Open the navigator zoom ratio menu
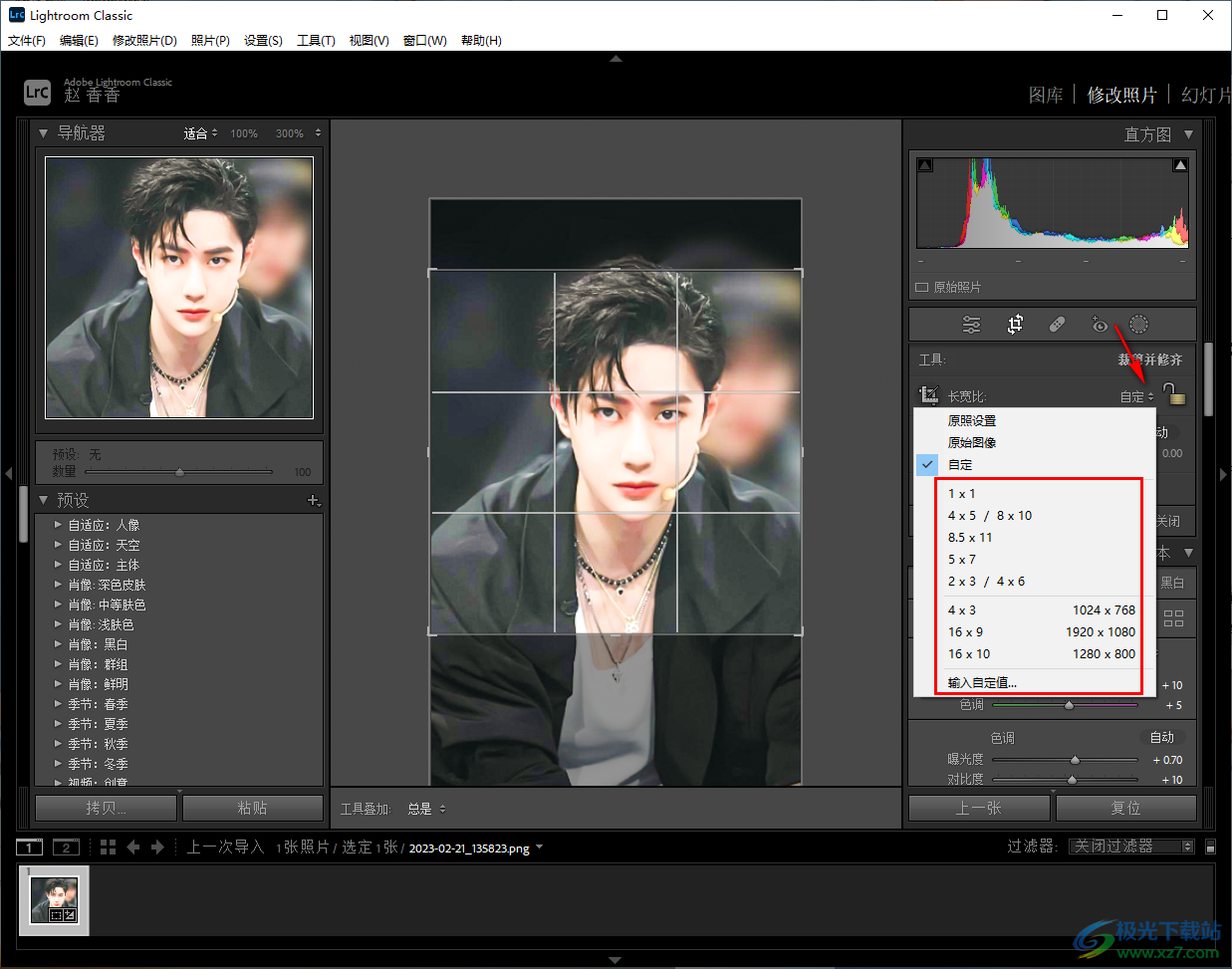Image resolution: width=1232 pixels, height=969 pixels. coord(319,132)
